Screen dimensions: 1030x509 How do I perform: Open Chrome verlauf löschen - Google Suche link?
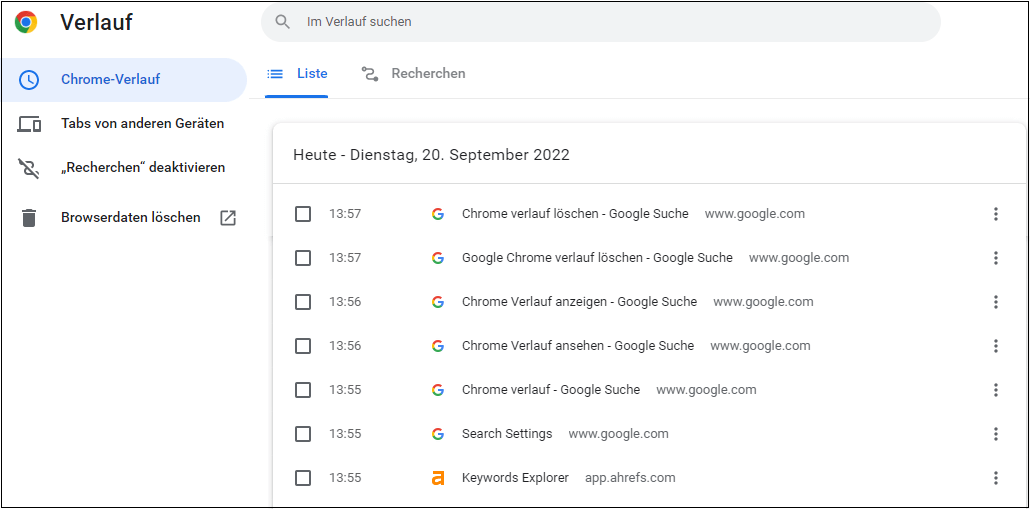coord(575,214)
